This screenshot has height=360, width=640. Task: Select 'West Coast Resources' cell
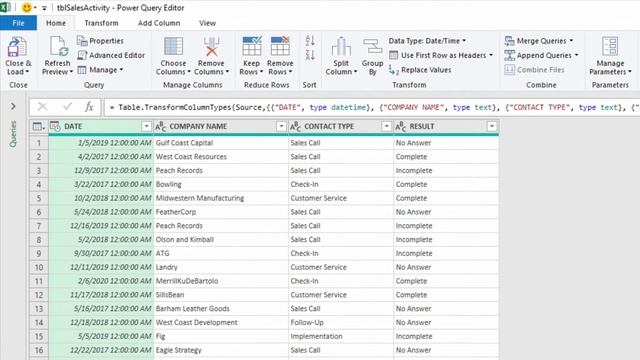point(221,157)
